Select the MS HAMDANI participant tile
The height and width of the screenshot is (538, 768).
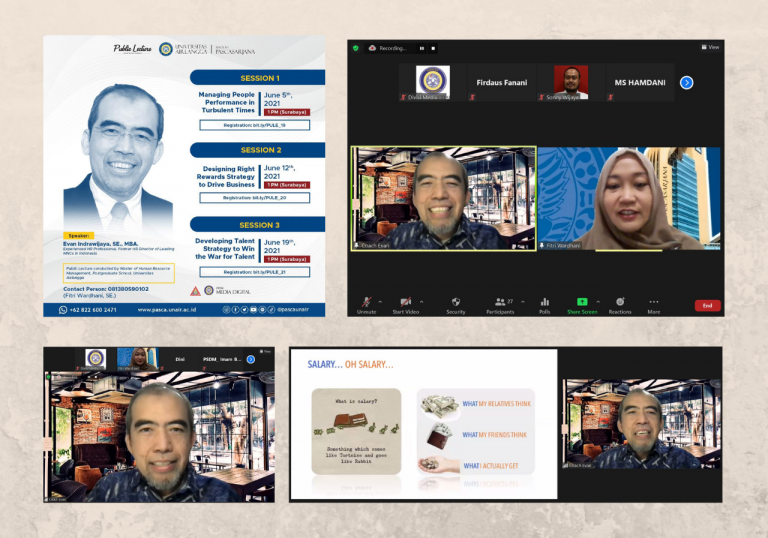[640, 82]
